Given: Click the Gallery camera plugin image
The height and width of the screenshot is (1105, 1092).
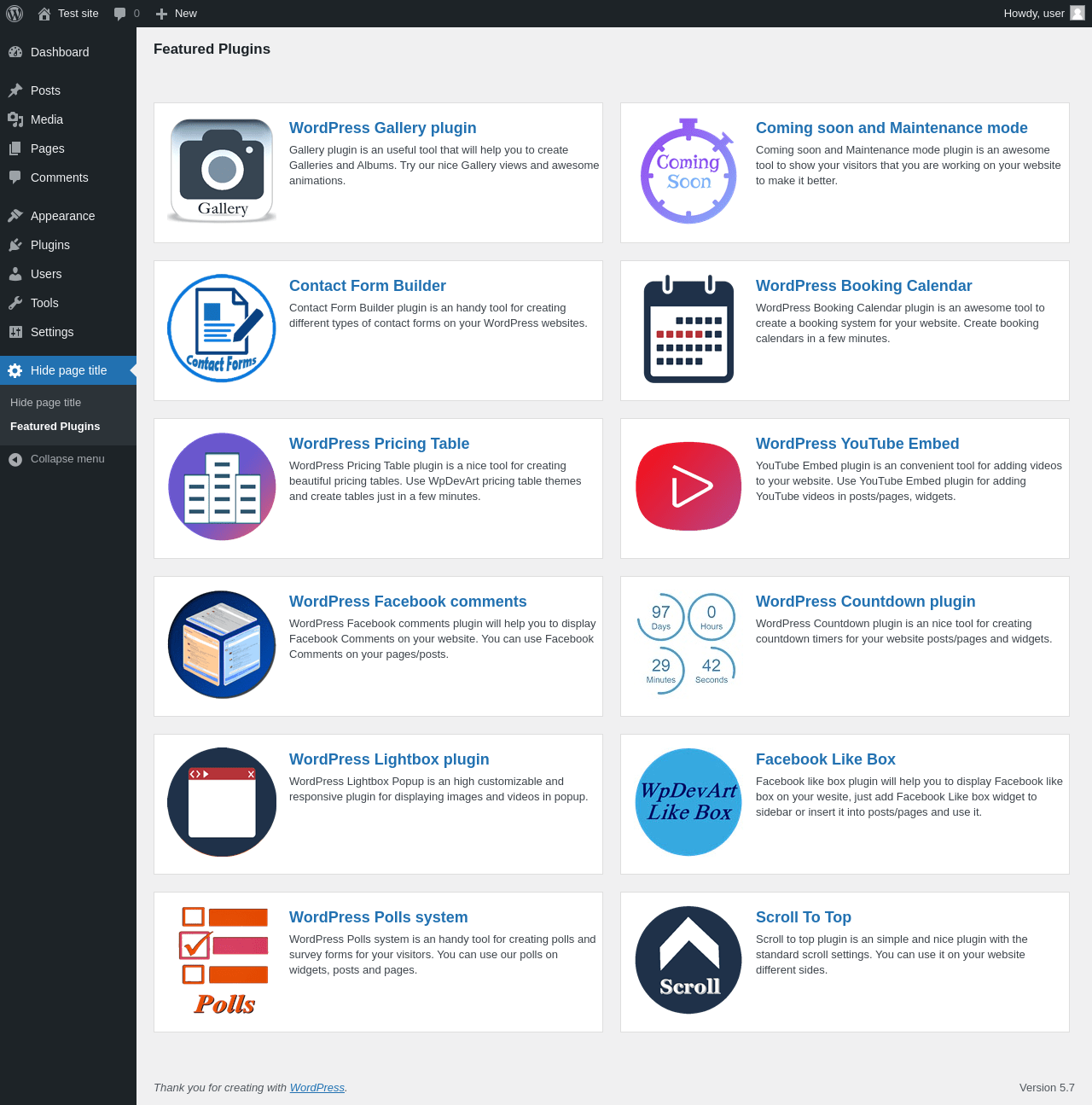Looking at the screenshot, I should [x=222, y=171].
